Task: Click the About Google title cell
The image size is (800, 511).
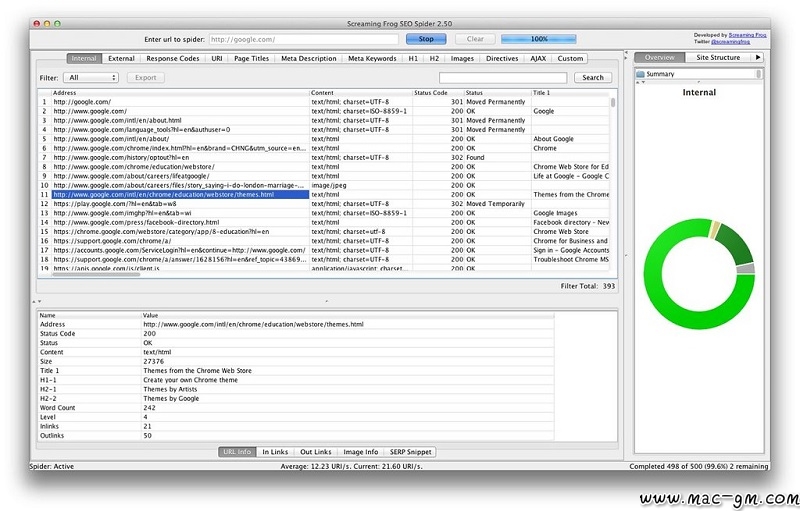Action: point(570,139)
